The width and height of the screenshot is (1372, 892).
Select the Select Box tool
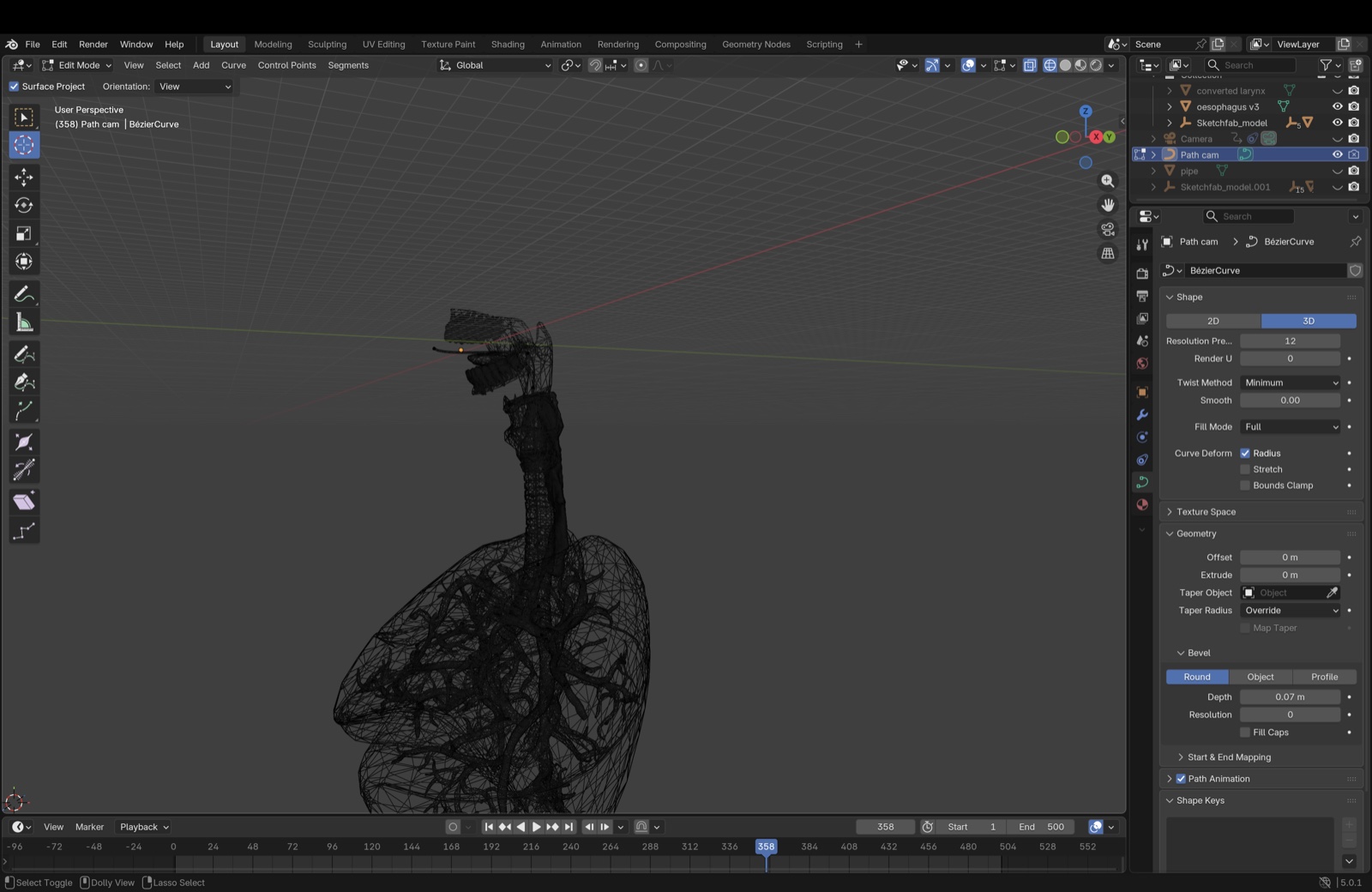pyautogui.click(x=24, y=117)
